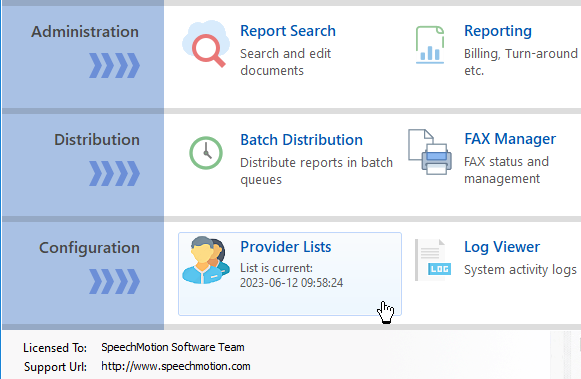
Task: Select the Administration section label
Action: [85, 32]
